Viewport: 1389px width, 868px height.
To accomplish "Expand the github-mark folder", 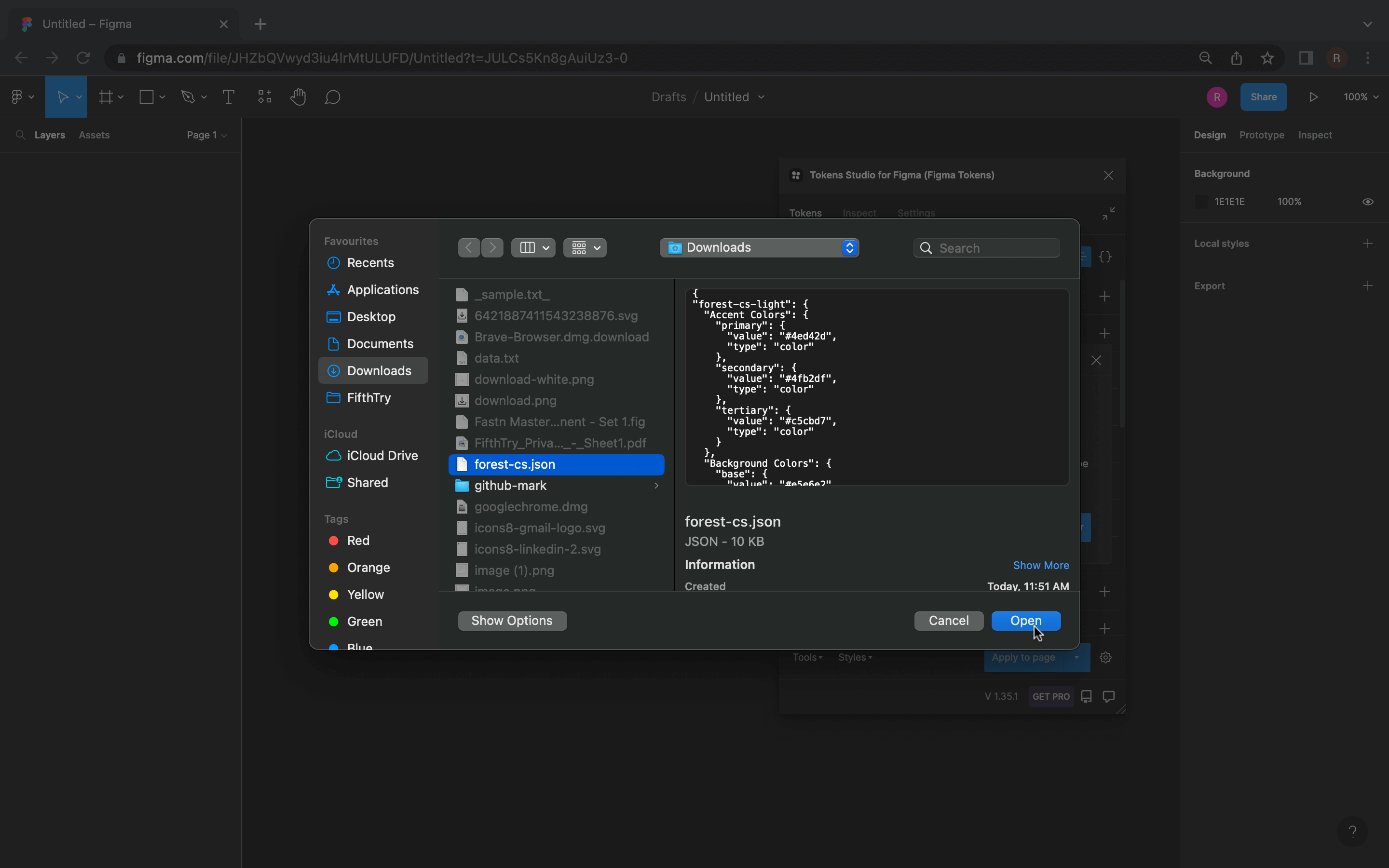I will 656,486.
